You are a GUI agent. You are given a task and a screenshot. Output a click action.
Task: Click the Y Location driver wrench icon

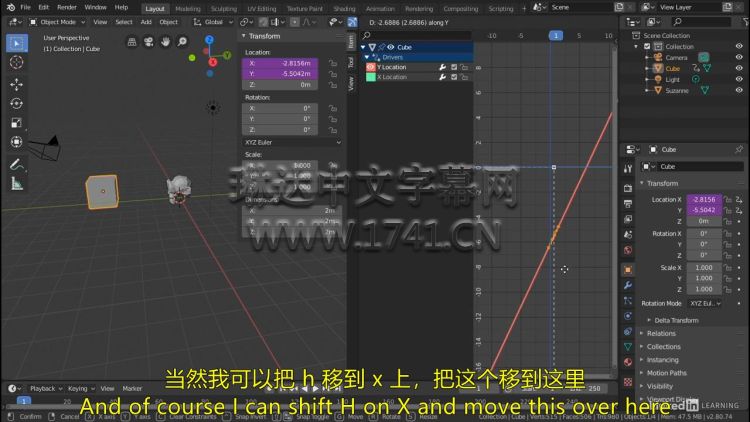tap(442, 67)
